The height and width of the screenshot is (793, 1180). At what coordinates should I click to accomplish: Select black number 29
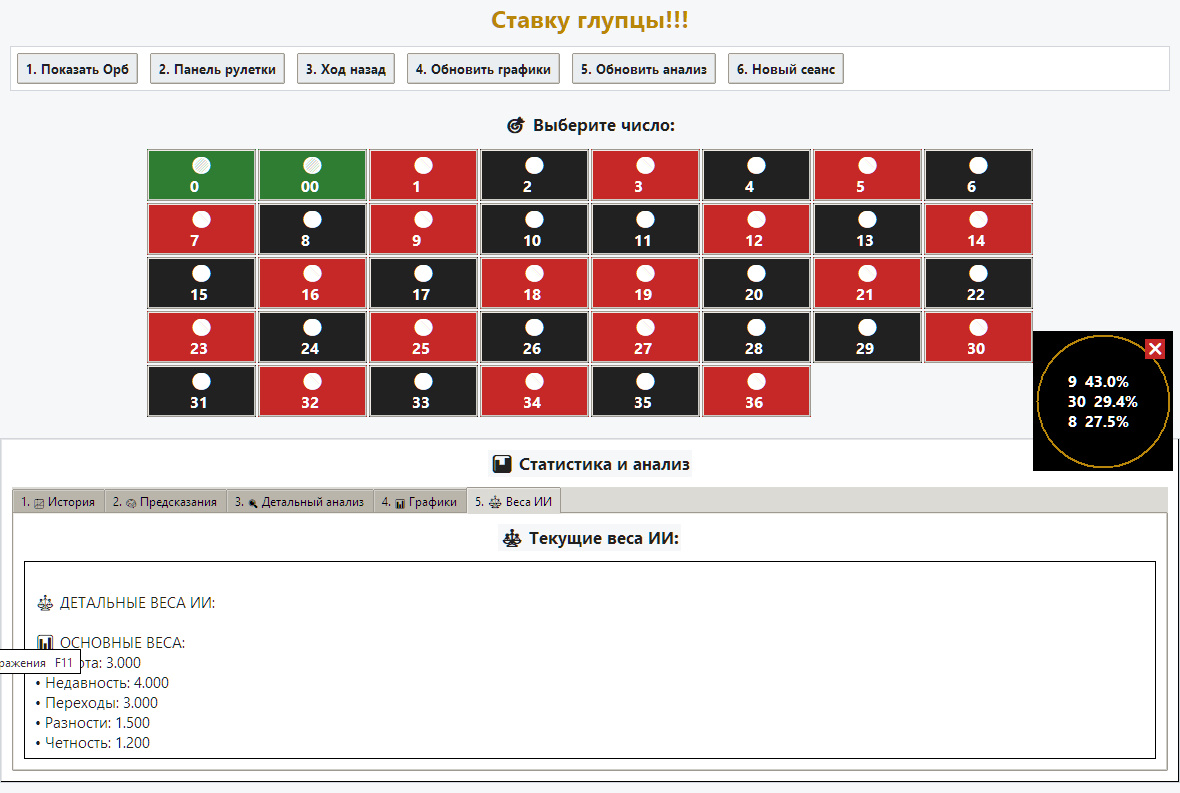pyautogui.click(x=867, y=338)
